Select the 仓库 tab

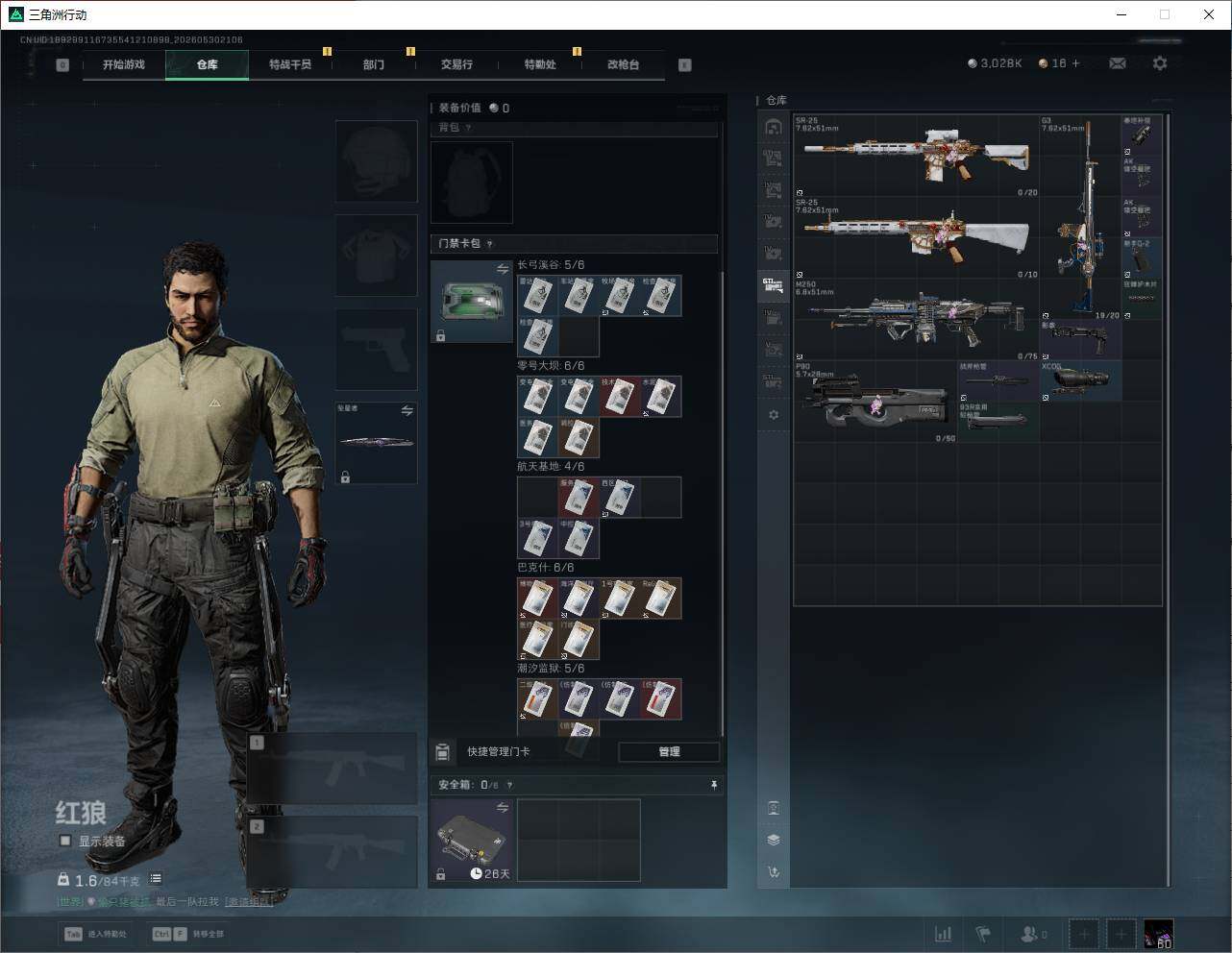coord(207,64)
